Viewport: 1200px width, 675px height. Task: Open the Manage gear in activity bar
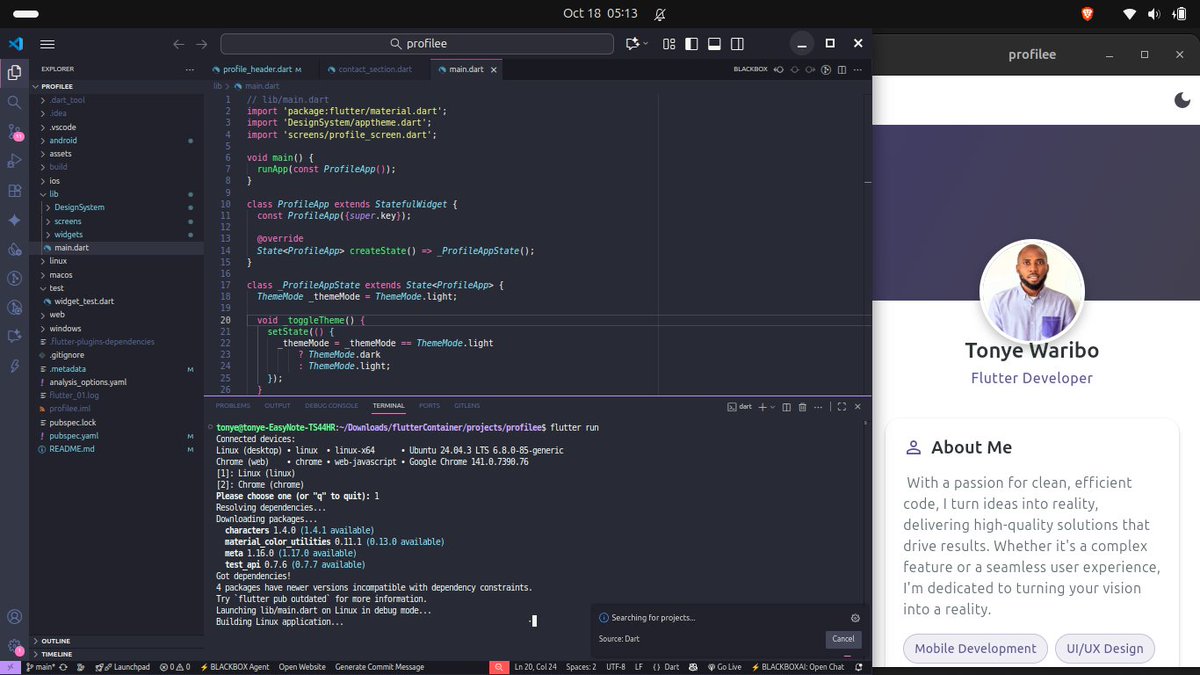coord(14,647)
